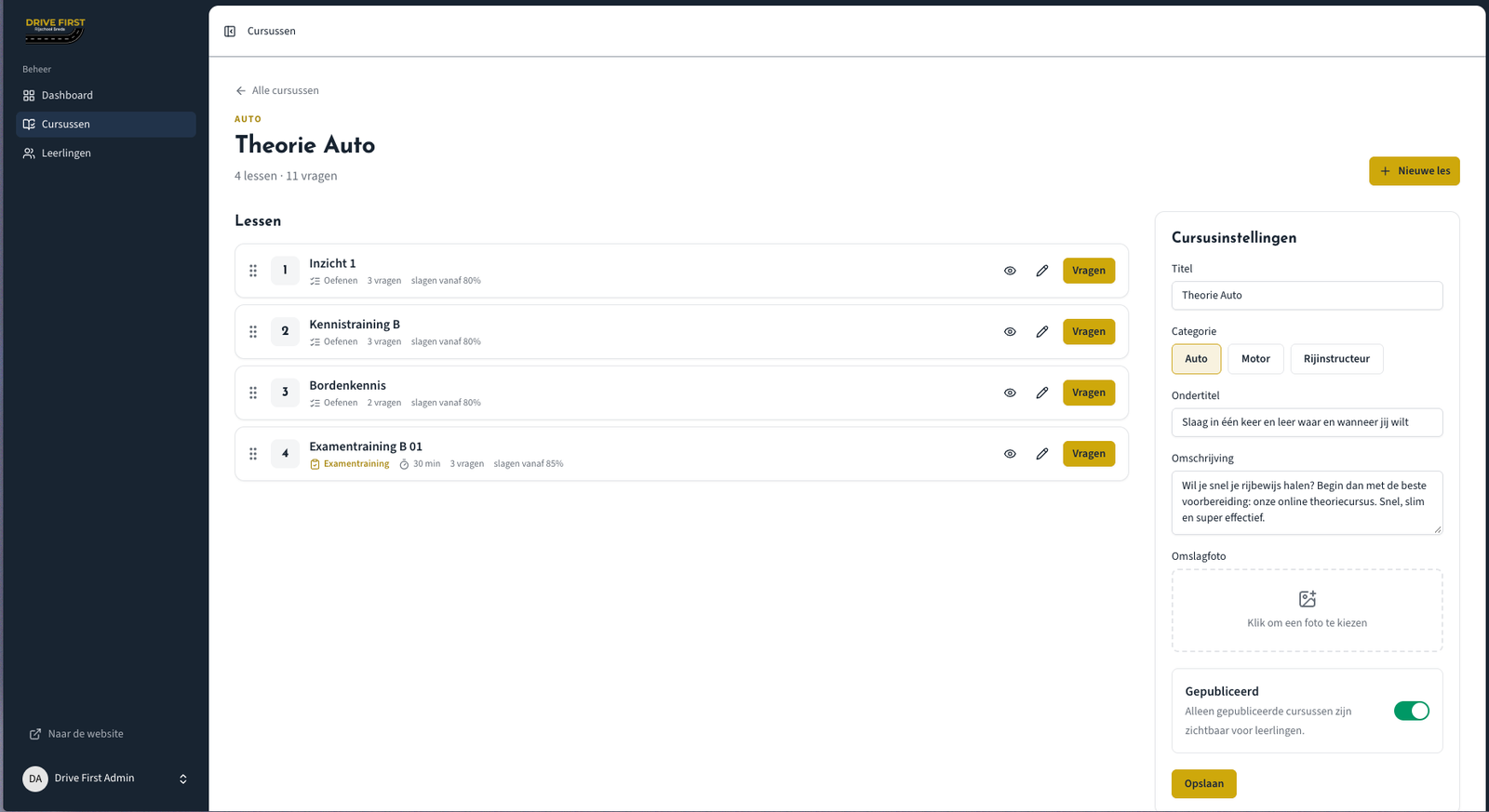Click the Inzicht 1 lesson title
1489x812 pixels.
click(x=332, y=263)
